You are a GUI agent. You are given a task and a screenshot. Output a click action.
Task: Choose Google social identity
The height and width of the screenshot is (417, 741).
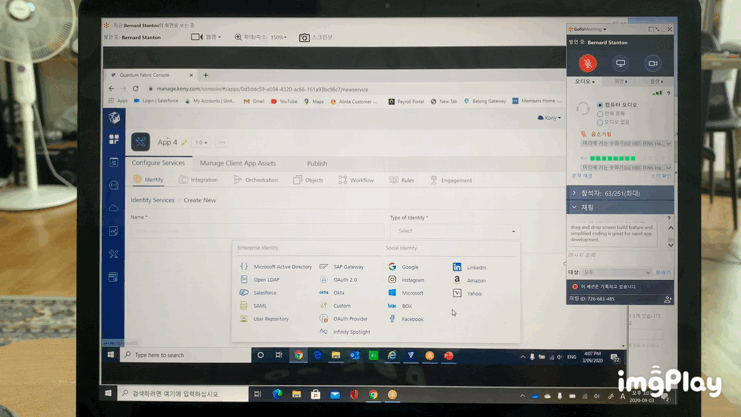404,267
